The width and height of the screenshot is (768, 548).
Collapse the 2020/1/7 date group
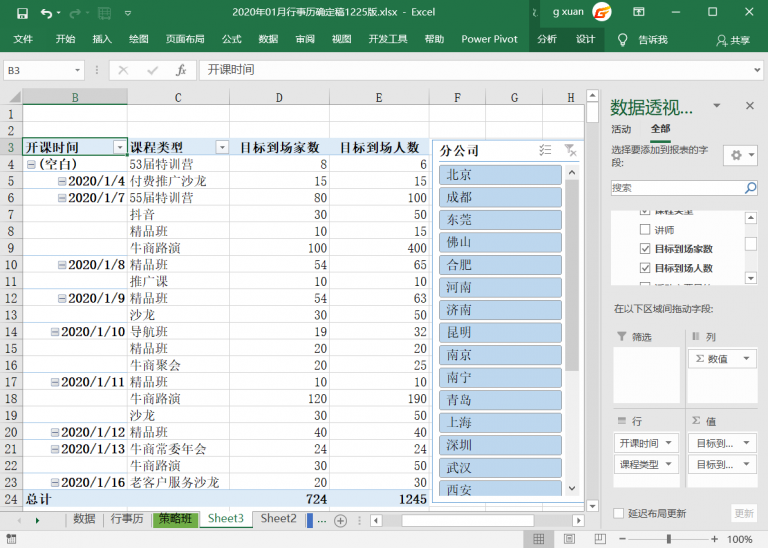coord(62,198)
